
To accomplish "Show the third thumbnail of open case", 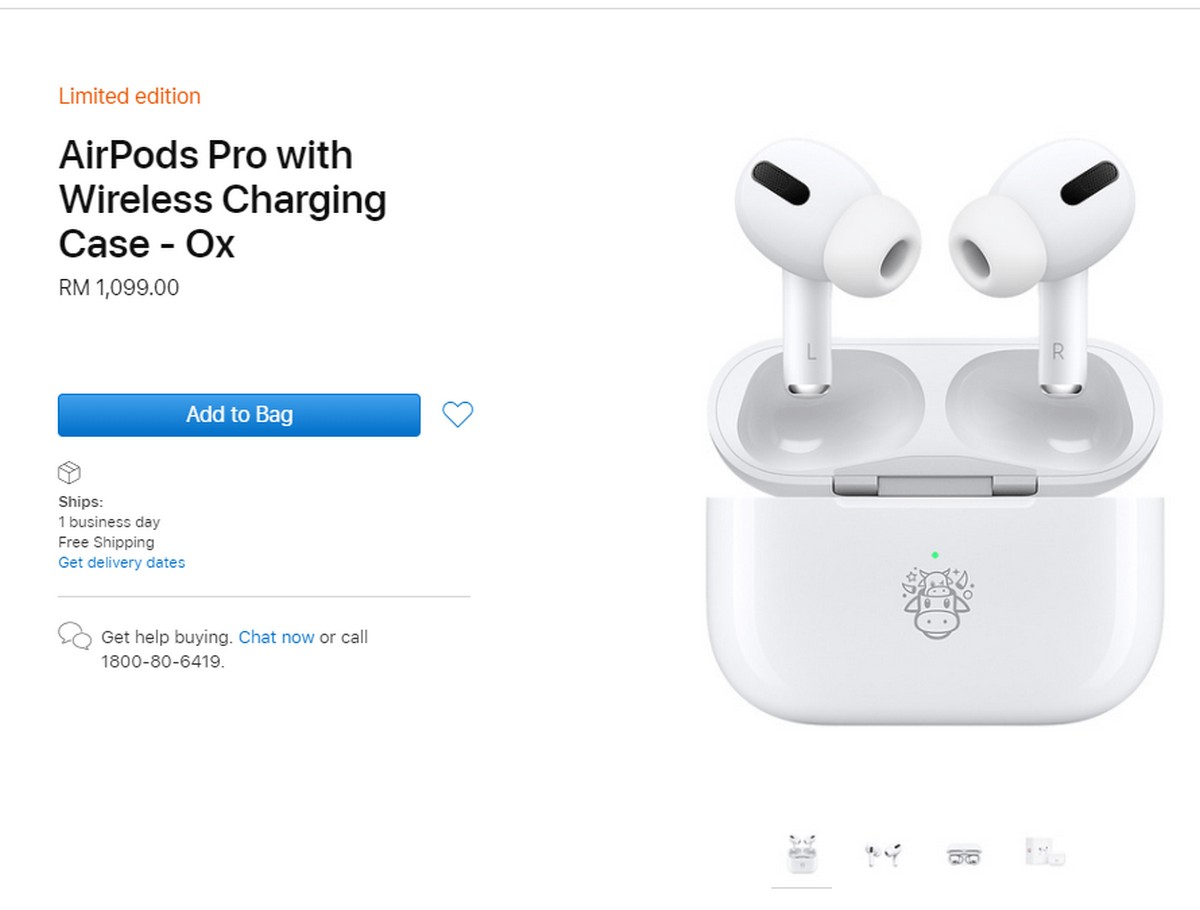I will click(x=964, y=856).
